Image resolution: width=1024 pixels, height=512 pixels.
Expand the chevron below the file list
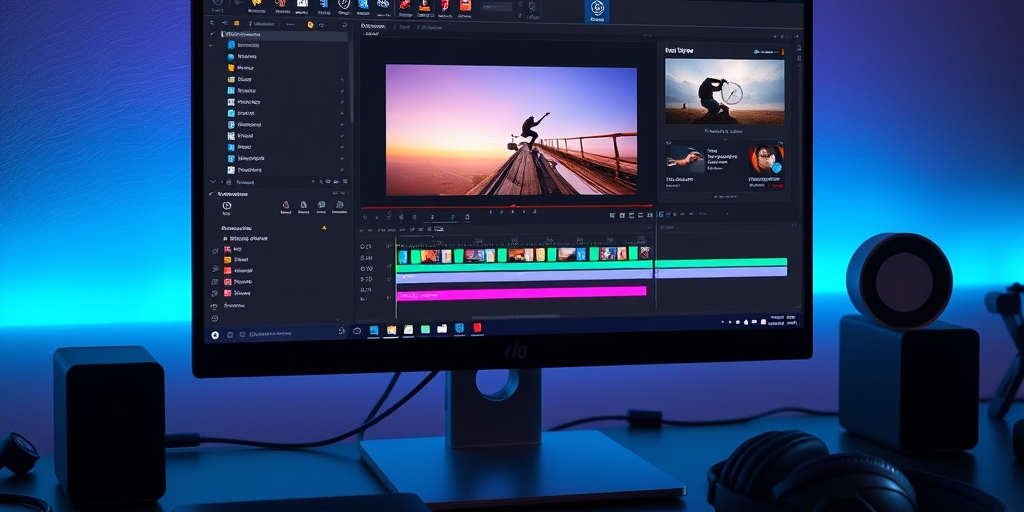212,182
